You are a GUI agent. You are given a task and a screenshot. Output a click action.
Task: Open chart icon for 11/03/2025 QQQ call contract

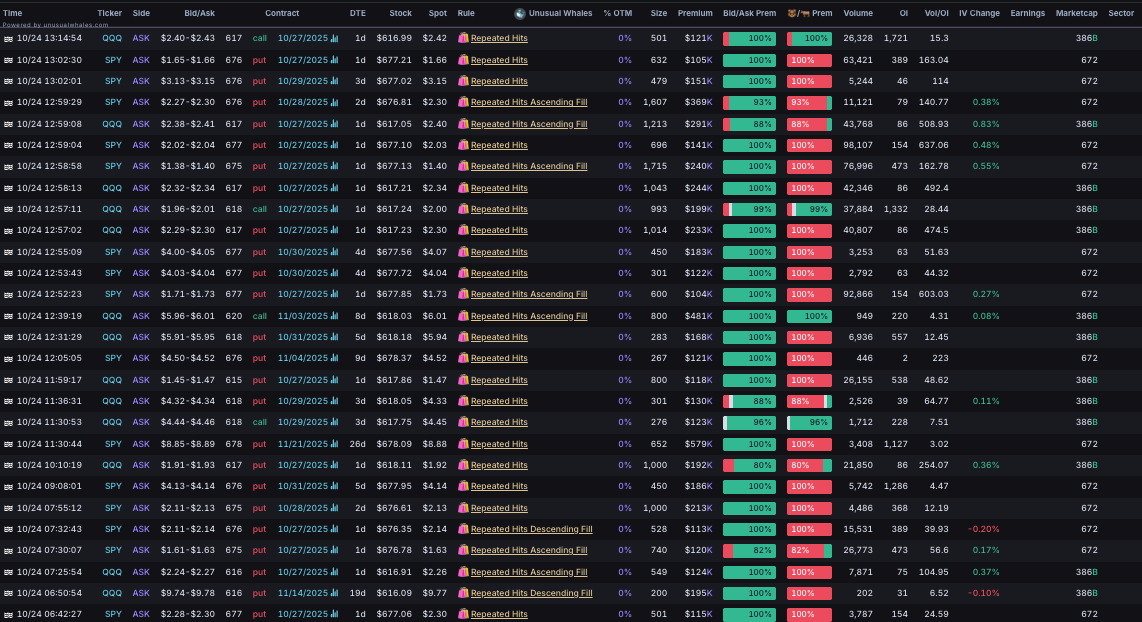(x=334, y=316)
